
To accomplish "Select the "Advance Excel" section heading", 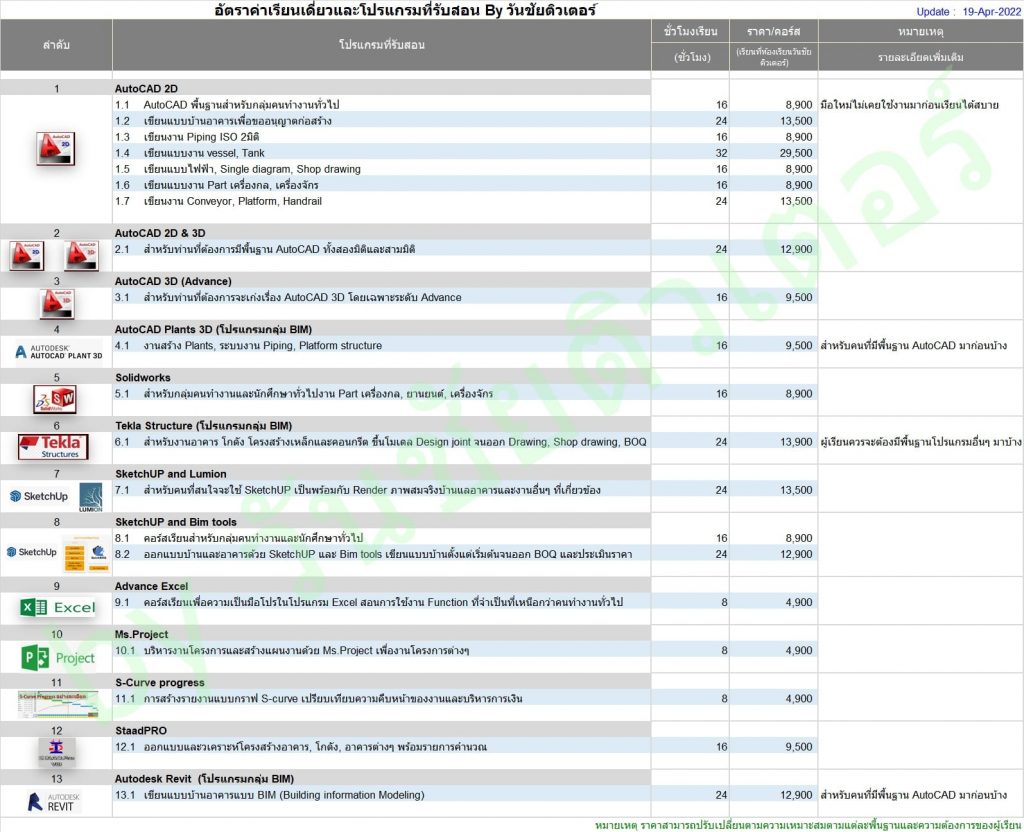I will point(152,586).
